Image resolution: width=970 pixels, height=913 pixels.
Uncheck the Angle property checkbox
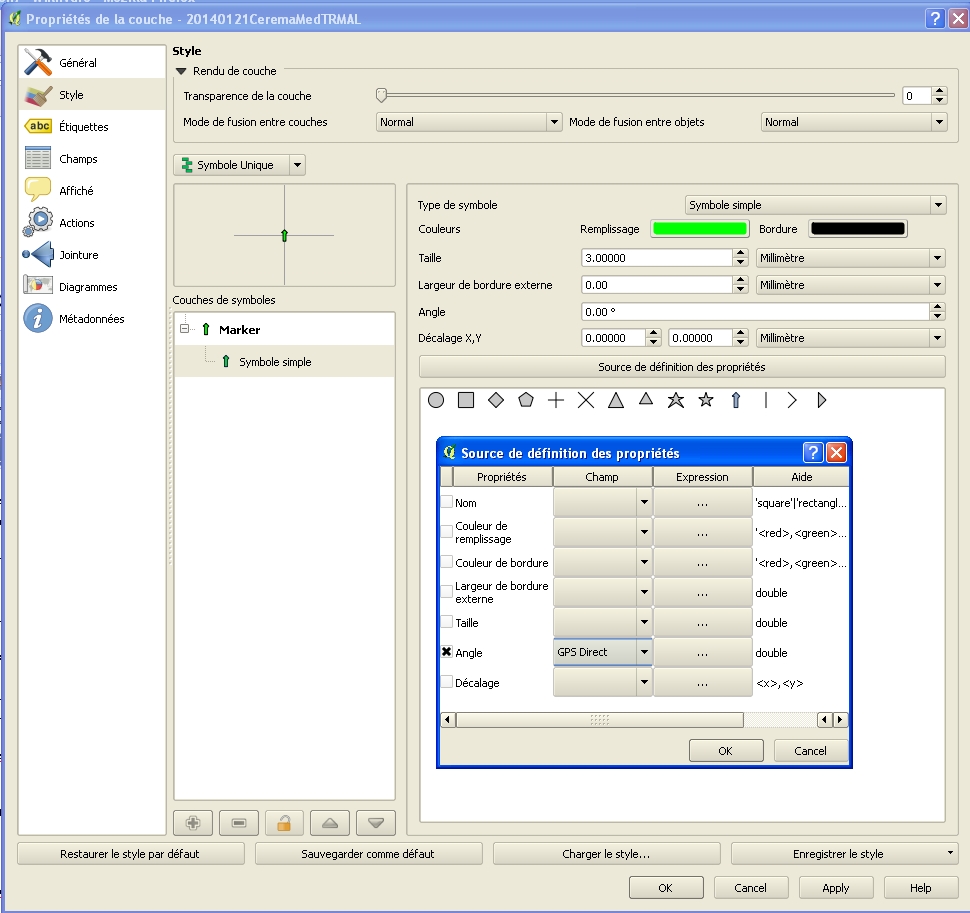tap(447, 651)
